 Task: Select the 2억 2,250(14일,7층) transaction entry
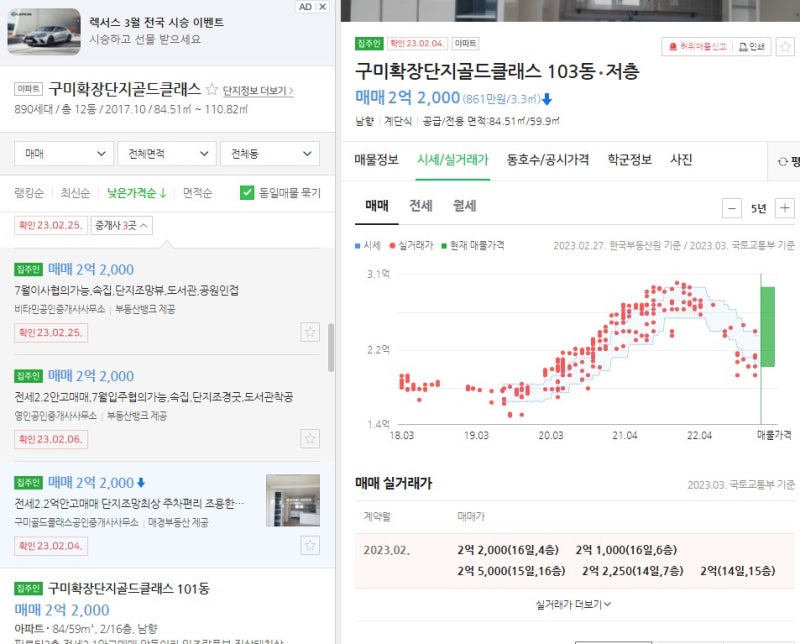(633, 571)
